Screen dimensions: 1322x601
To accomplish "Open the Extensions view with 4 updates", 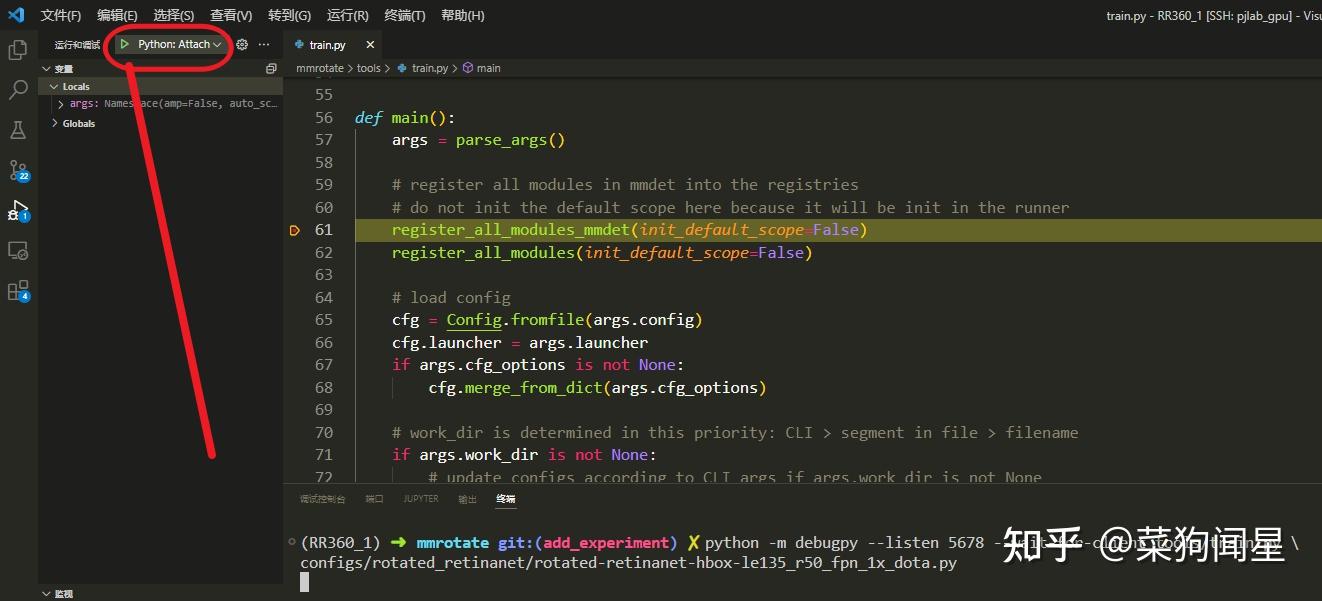I will 18,292.
